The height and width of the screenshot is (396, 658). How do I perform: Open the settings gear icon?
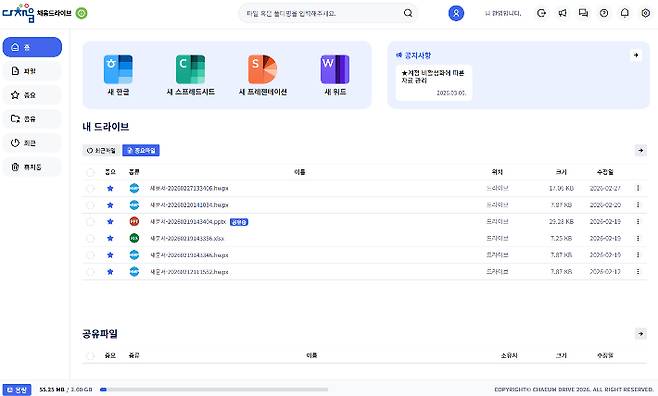[x=645, y=13]
